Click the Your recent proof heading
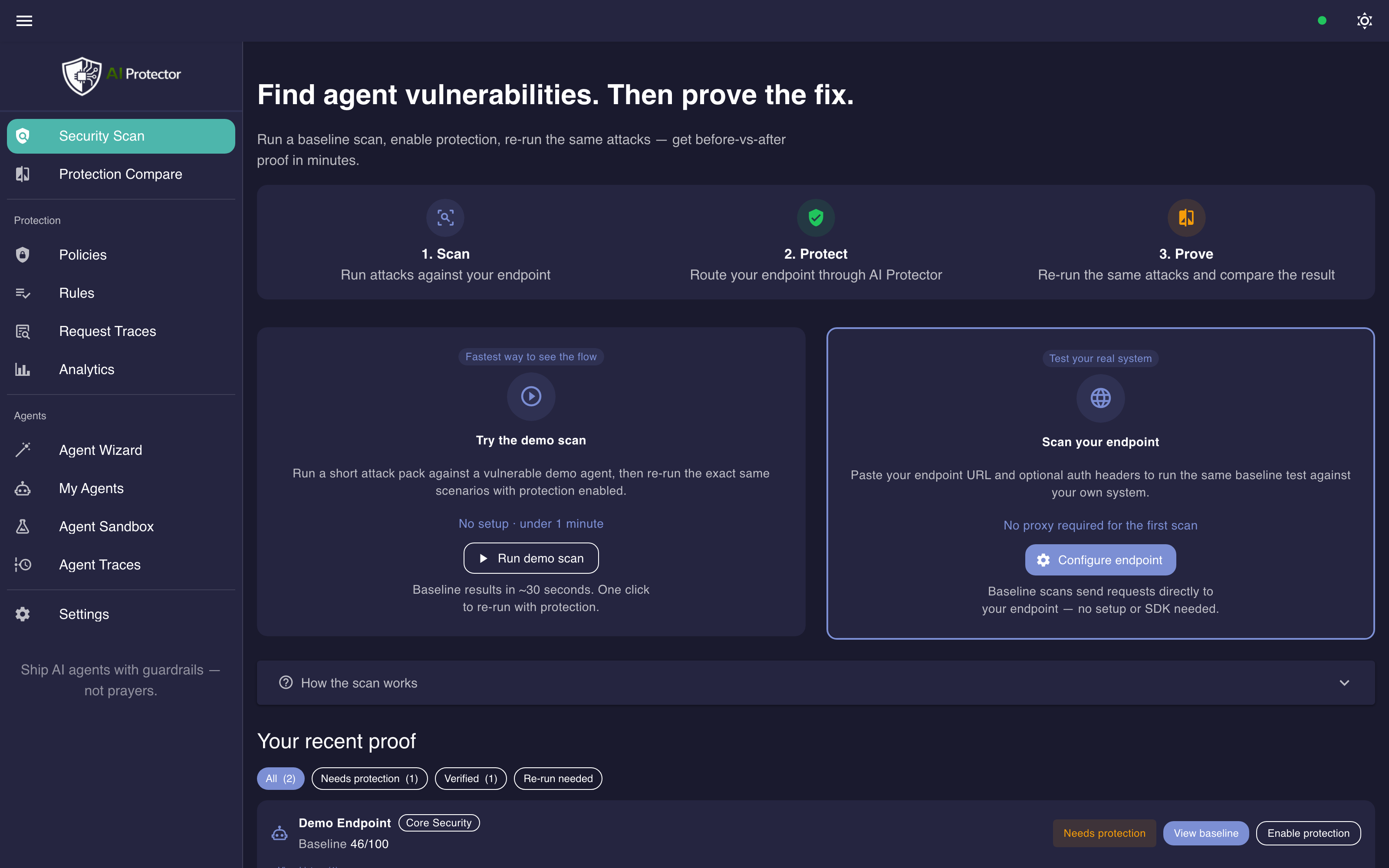The image size is (1389, 868). 336,741
